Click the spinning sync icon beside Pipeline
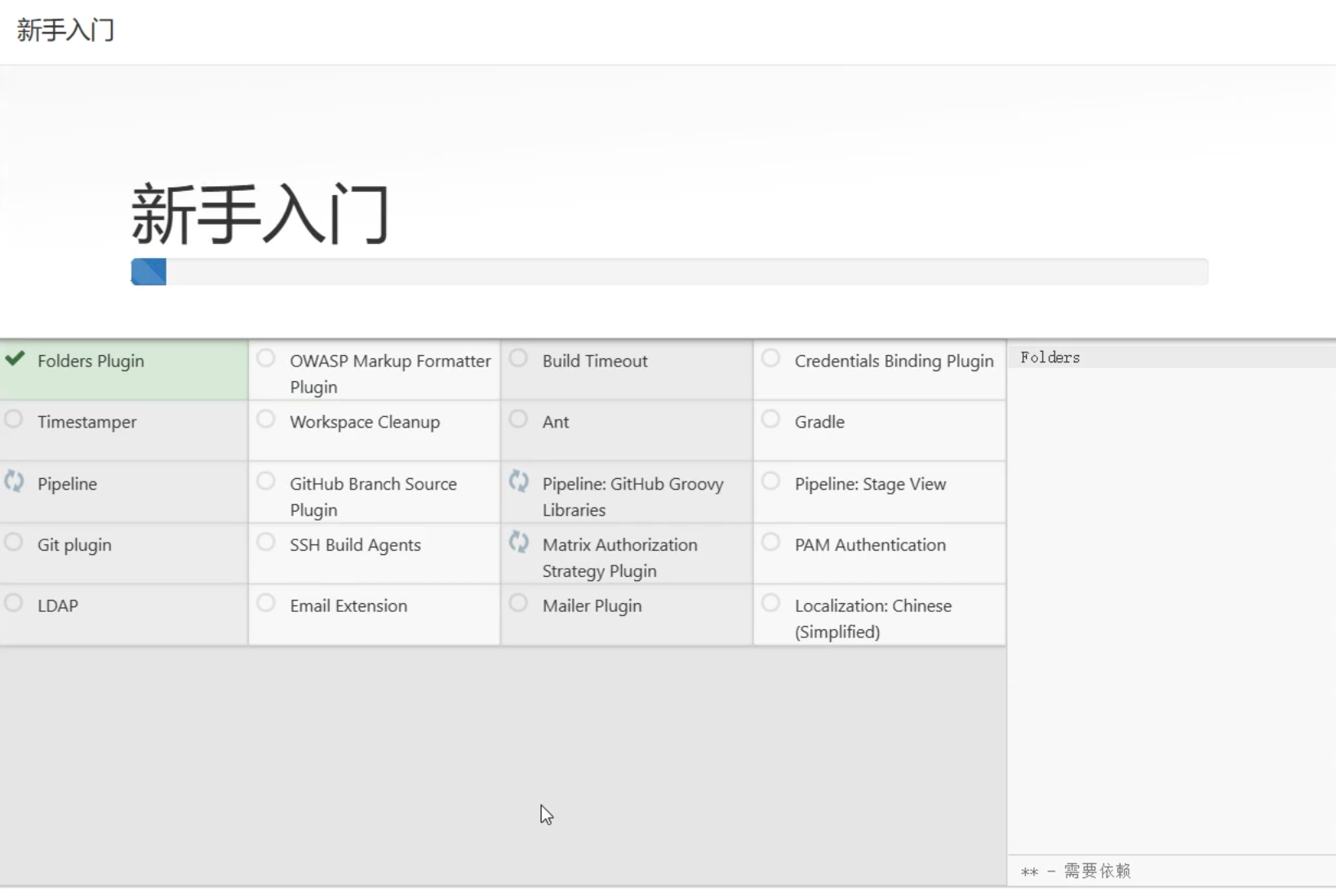Viewport: 1336px width, 896px height. [x=14, y=481]
